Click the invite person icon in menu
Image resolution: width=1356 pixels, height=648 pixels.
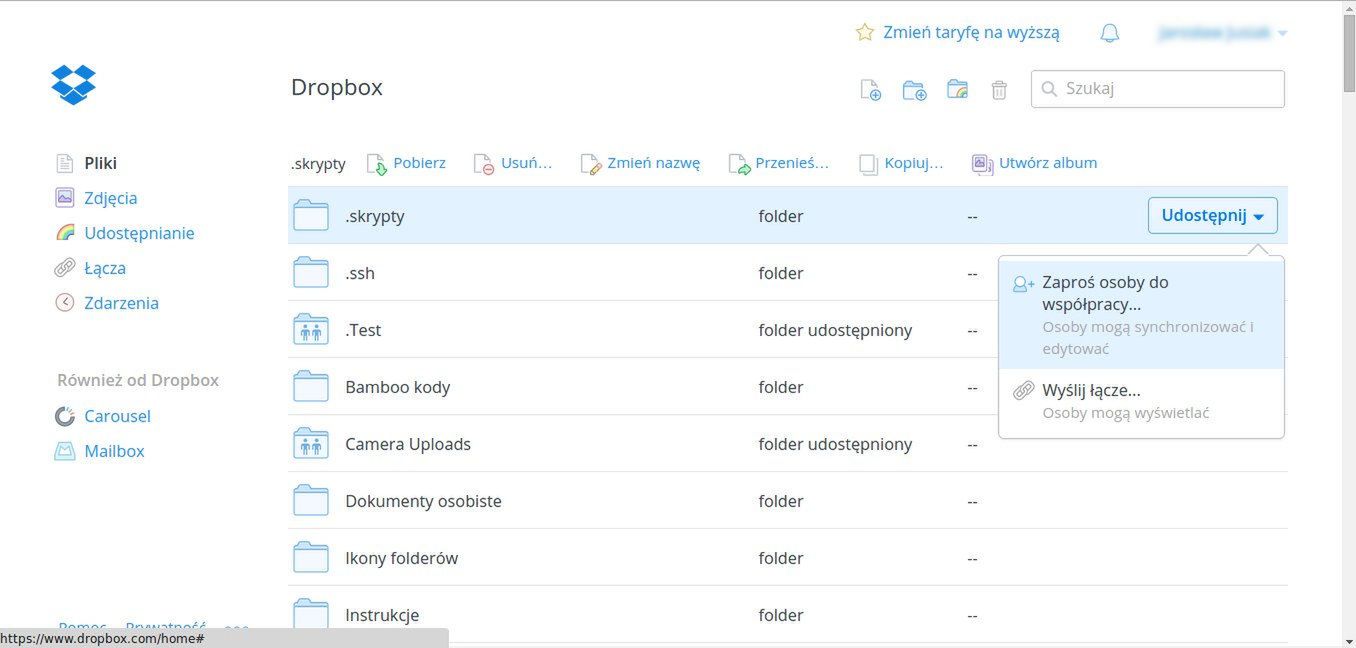1023,284
